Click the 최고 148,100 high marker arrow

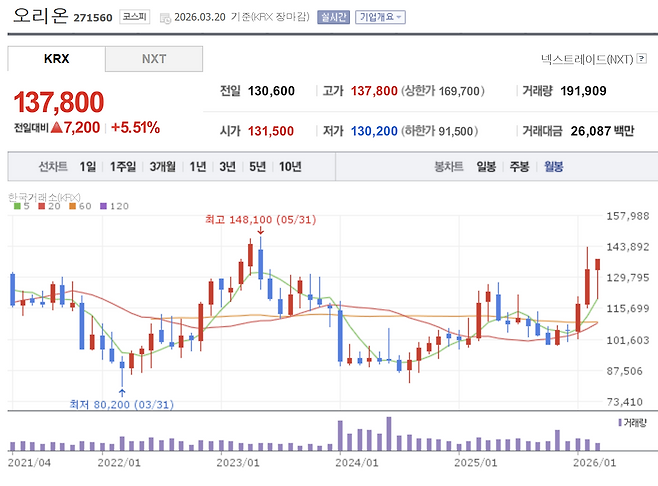click(260, 232)
